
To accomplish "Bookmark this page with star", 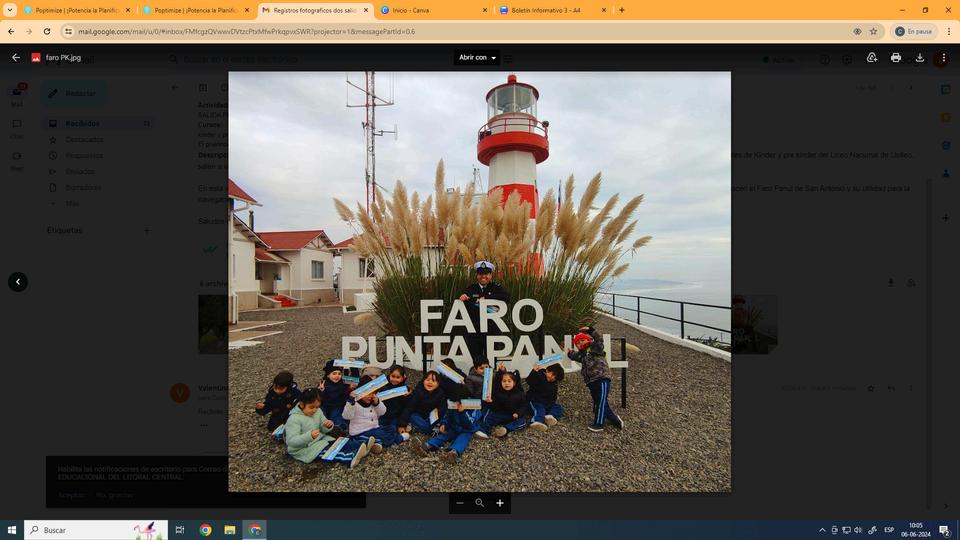I will [x=874, y=31].
